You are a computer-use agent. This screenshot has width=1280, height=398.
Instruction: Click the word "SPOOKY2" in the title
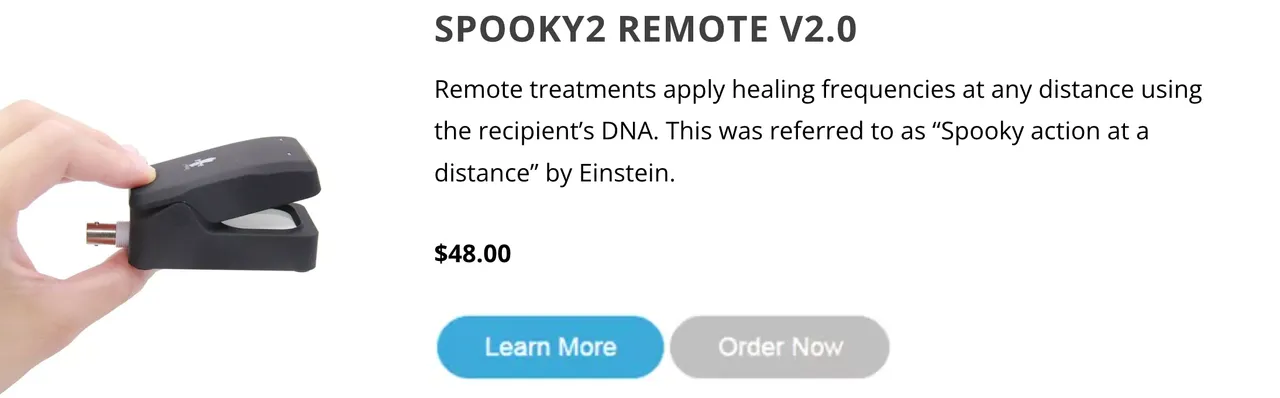coord(521,30)
